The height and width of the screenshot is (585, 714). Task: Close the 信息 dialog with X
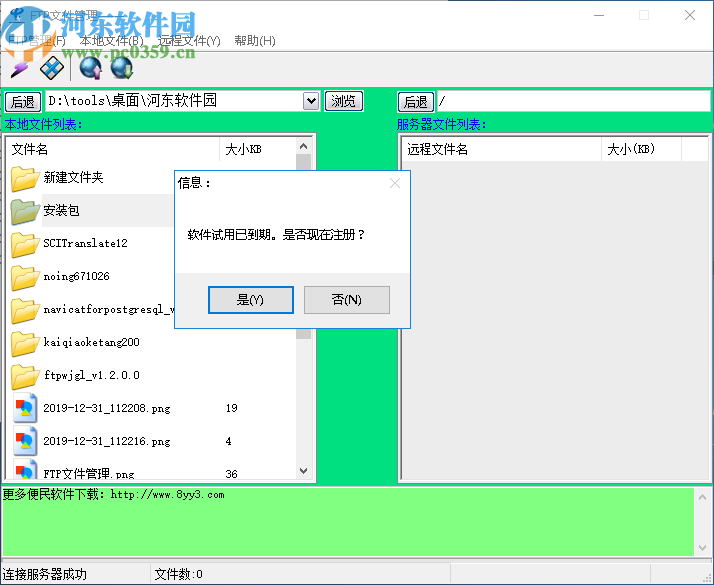coord(395,183)
